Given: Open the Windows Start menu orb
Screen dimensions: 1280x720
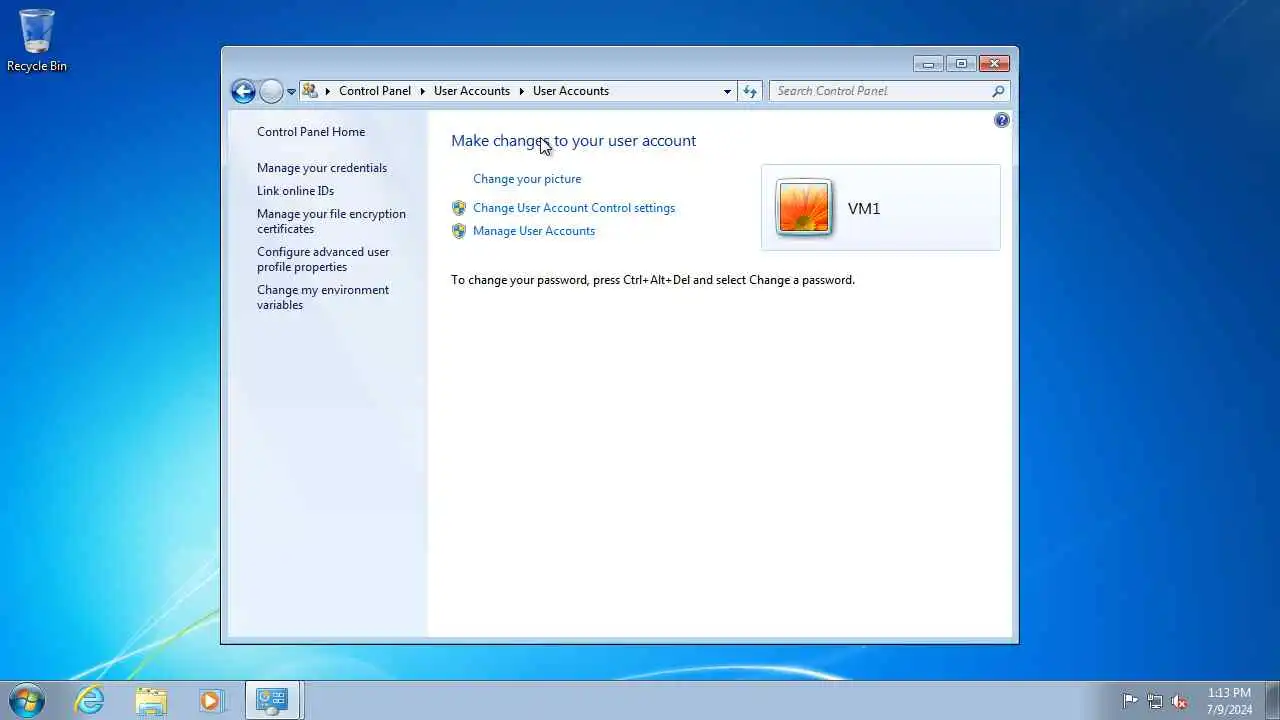Looking at the screenshot, I should click(25, 700).
